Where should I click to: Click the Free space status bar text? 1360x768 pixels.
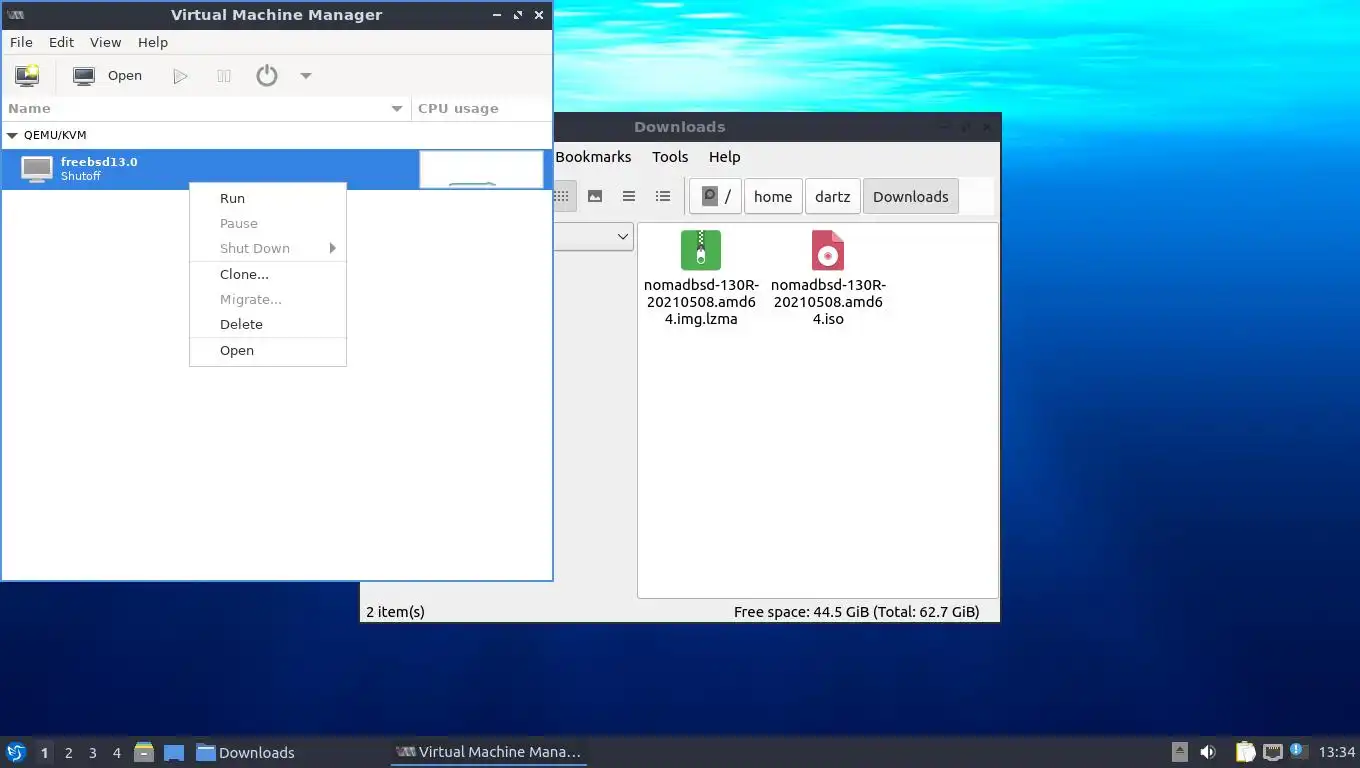(x=856, y=611)
